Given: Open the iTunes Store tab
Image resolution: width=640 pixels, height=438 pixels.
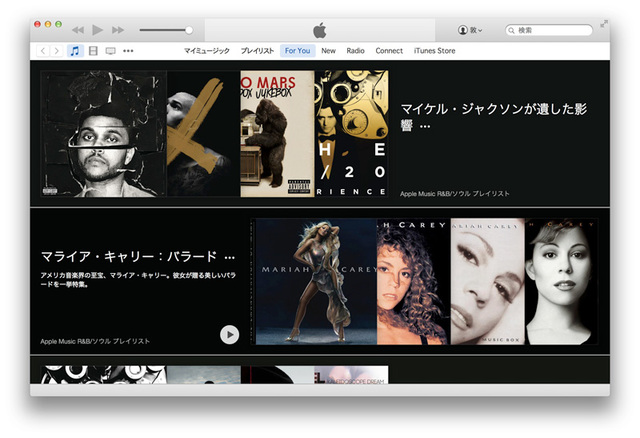Looking at the screenshot, I should click(434, 51).
